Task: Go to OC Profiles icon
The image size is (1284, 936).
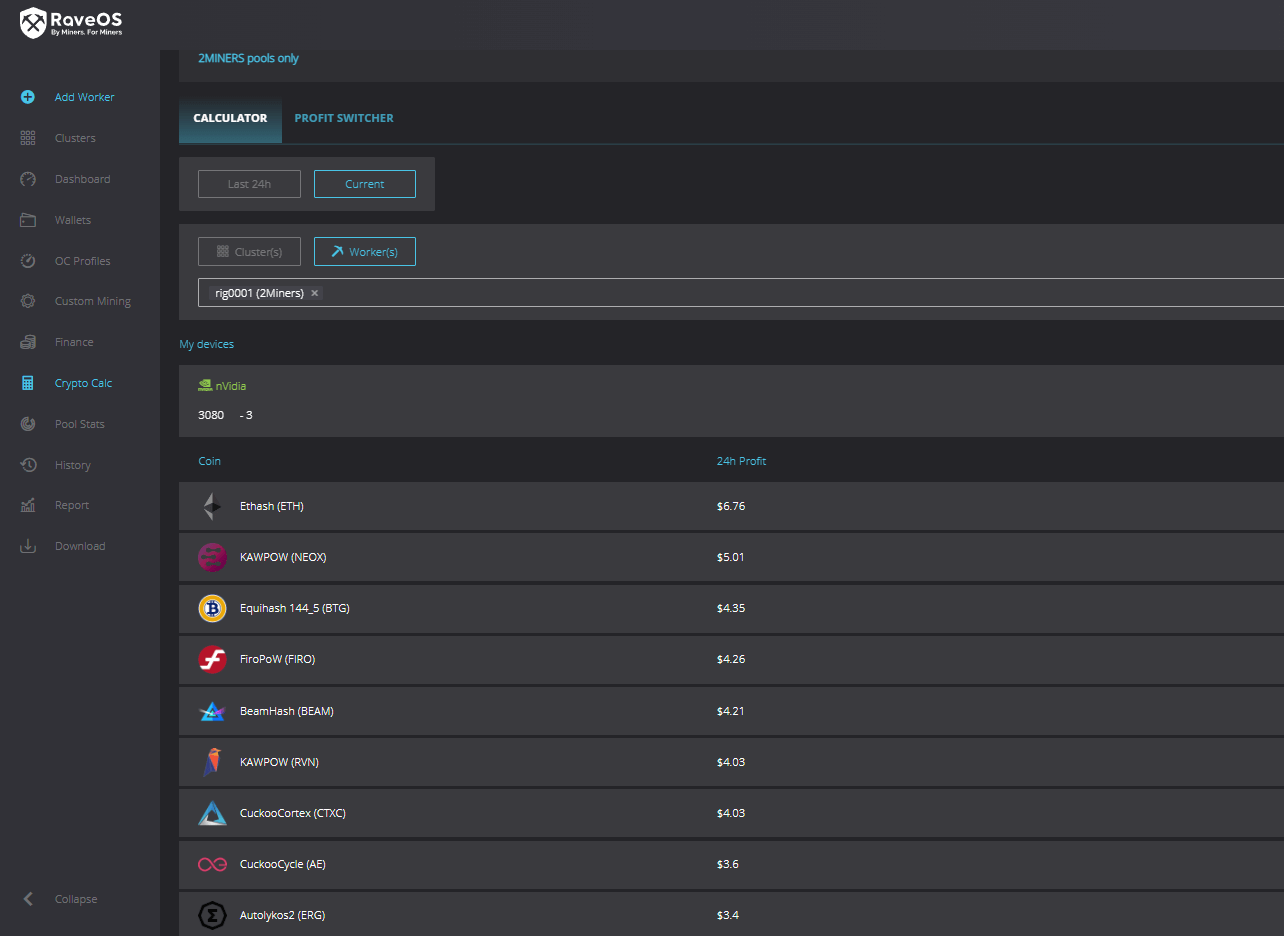Action: coord(28,261)
